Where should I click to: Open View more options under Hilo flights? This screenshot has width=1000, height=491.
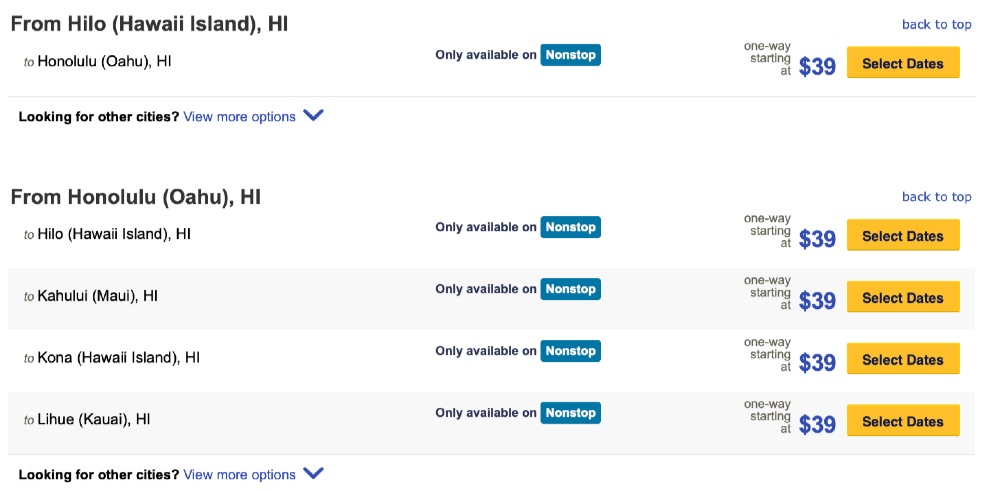point(239,117)
